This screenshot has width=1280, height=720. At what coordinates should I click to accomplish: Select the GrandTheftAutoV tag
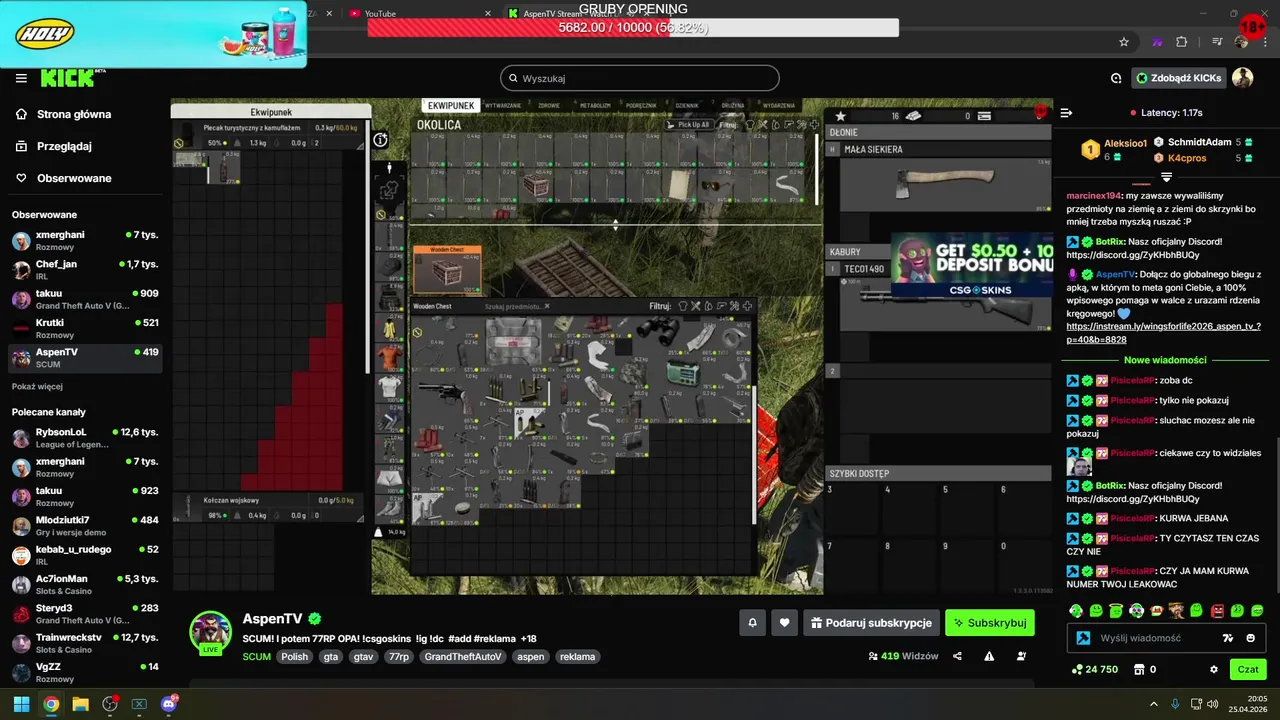click(462, 657)
